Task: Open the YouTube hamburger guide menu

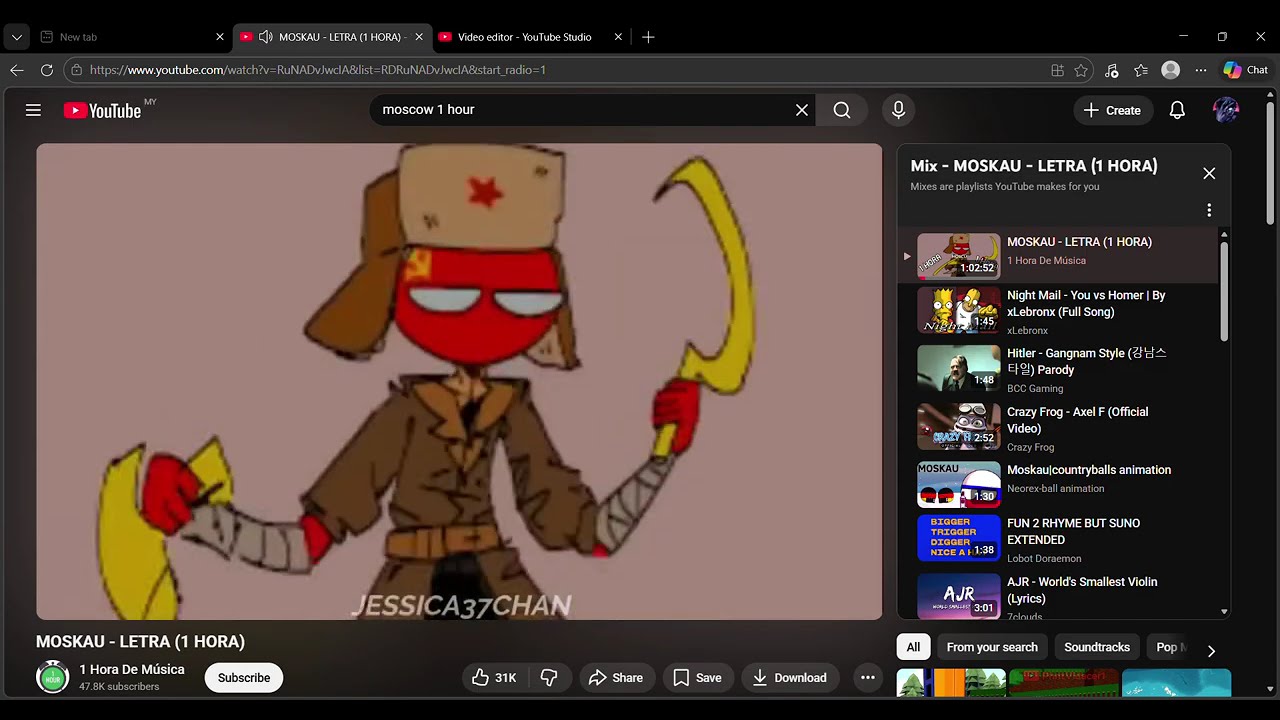Action: pos(33,110)
